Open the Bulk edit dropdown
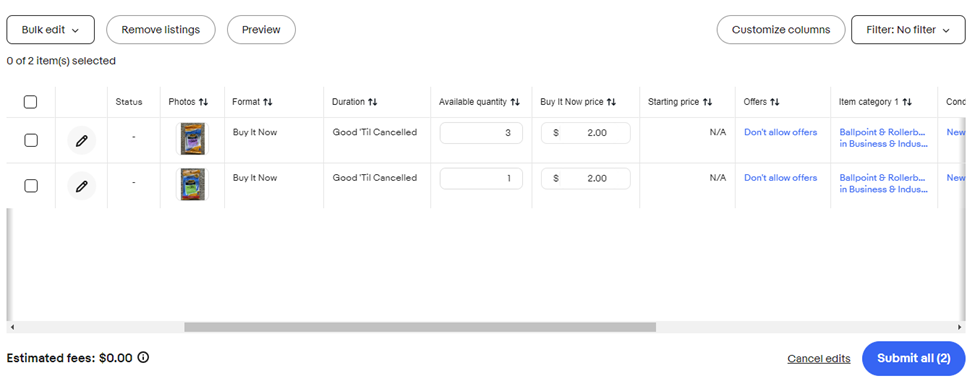The height and width of the screenshot is (381, 975). [x=50, y=30]
